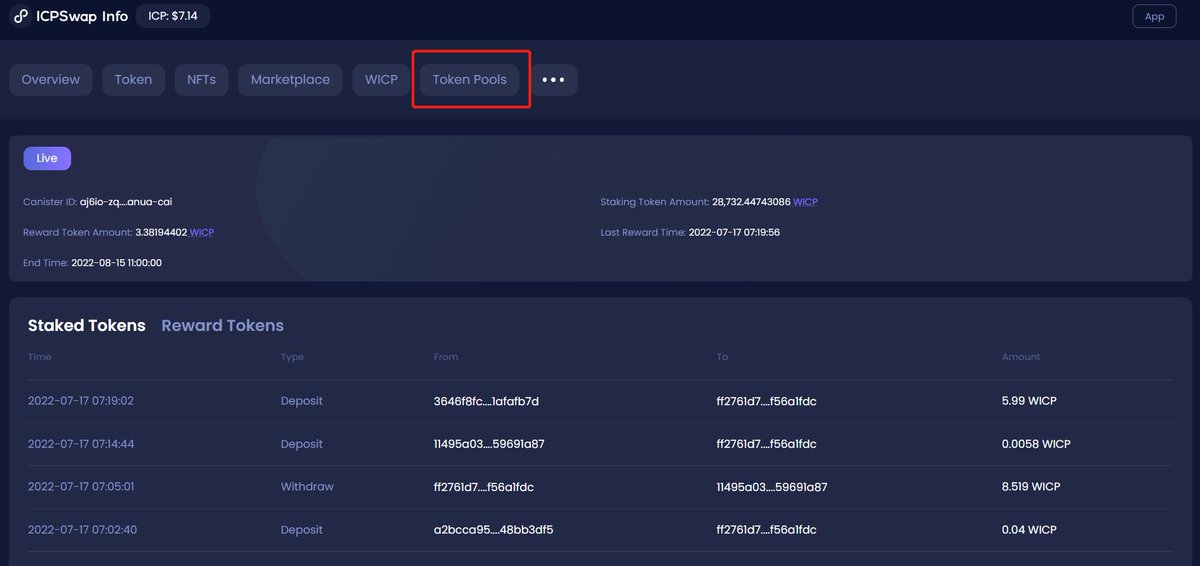
Task: Open the Token Pools tab
Action: point(470,80)
